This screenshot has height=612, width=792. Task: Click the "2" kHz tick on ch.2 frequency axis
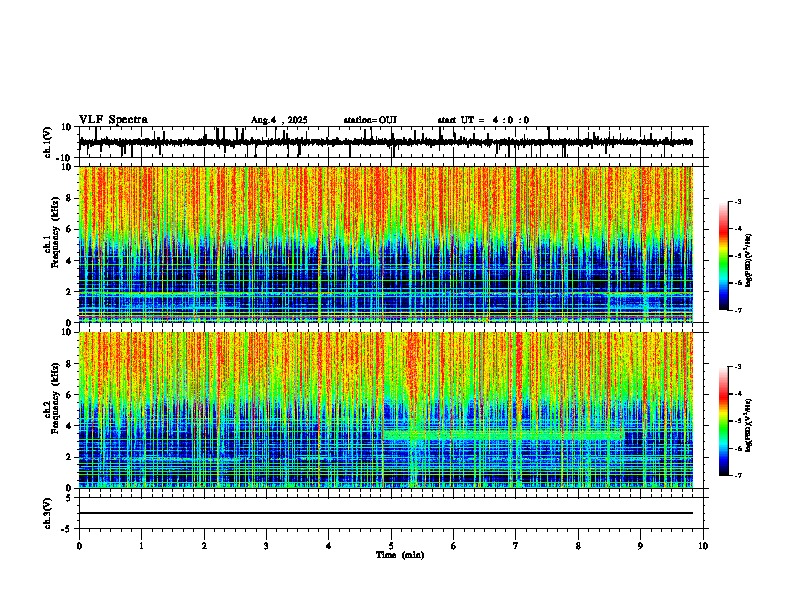point(69,457)
